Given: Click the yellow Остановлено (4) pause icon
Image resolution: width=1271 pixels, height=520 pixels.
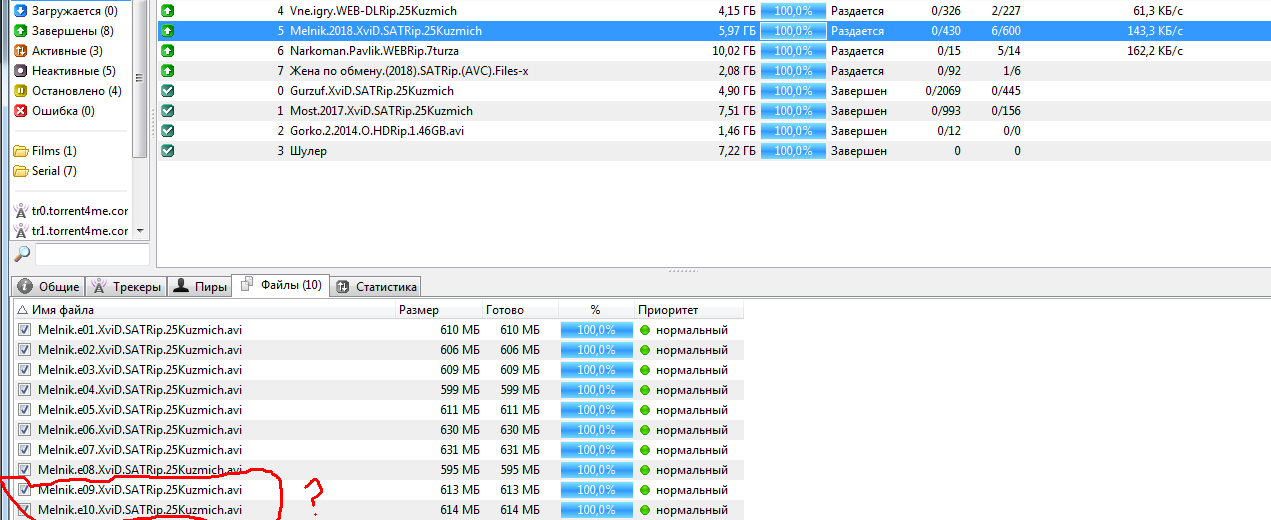Looking at the screenshot, I should [x=21, y=91].
